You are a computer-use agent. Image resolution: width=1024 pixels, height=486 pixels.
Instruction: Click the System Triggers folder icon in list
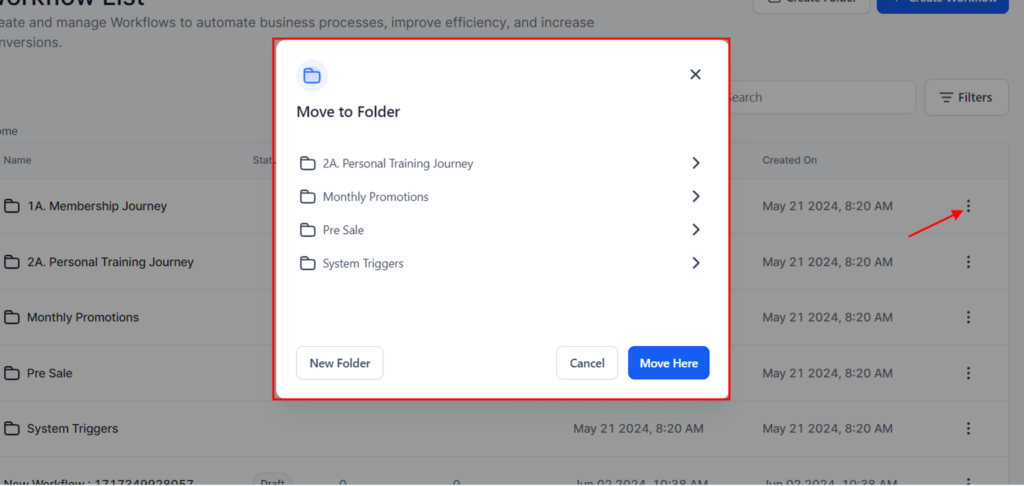tap(12, 428)
